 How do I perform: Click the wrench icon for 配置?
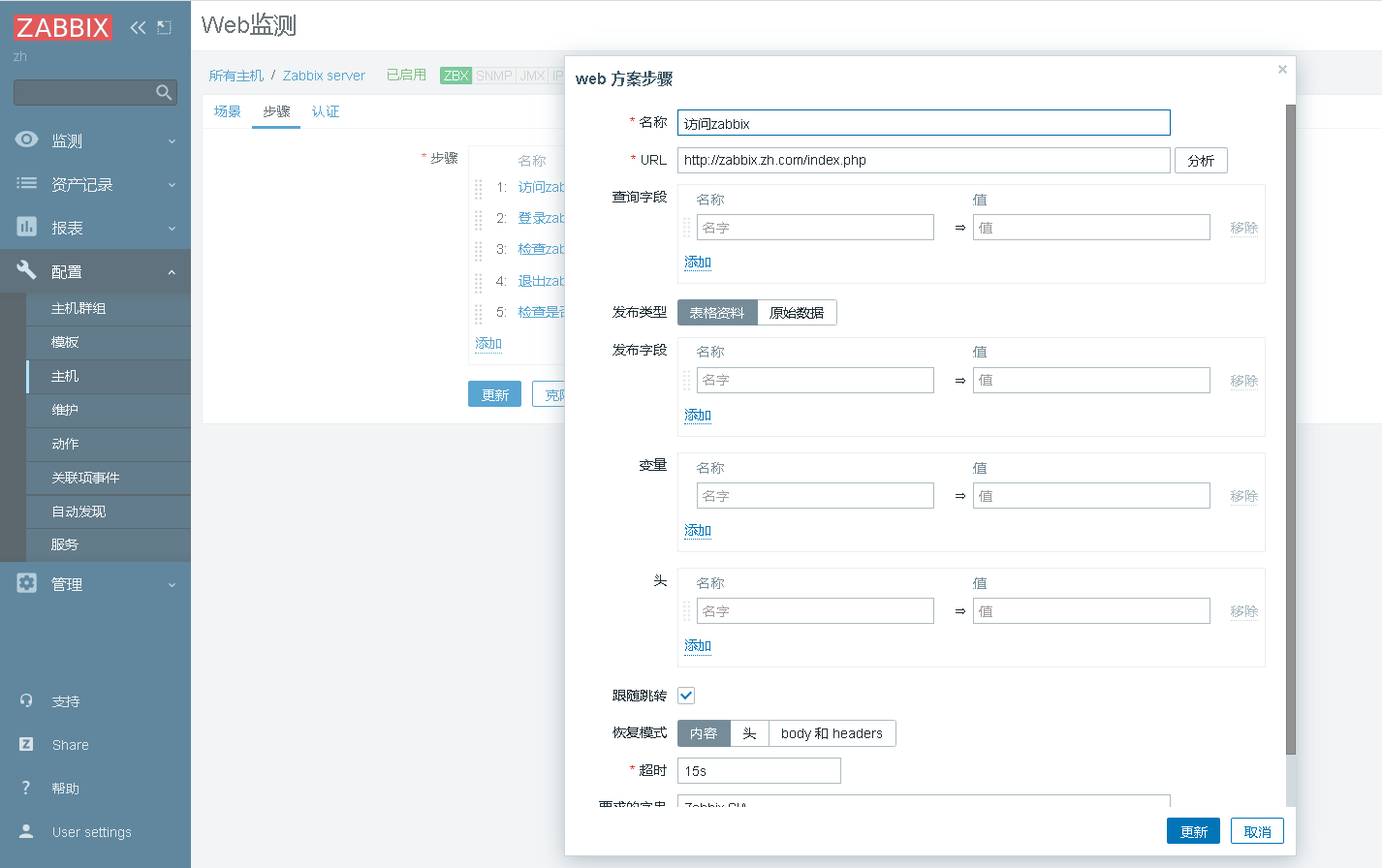point(27,270)
